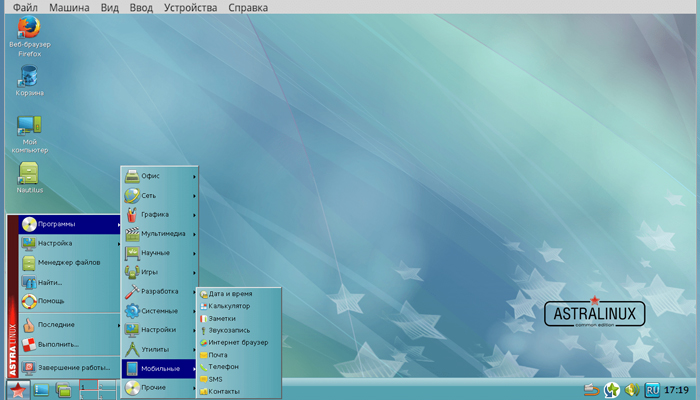700x400 pixels.
Task: Open Заметки mobile app
Action: 239,318
